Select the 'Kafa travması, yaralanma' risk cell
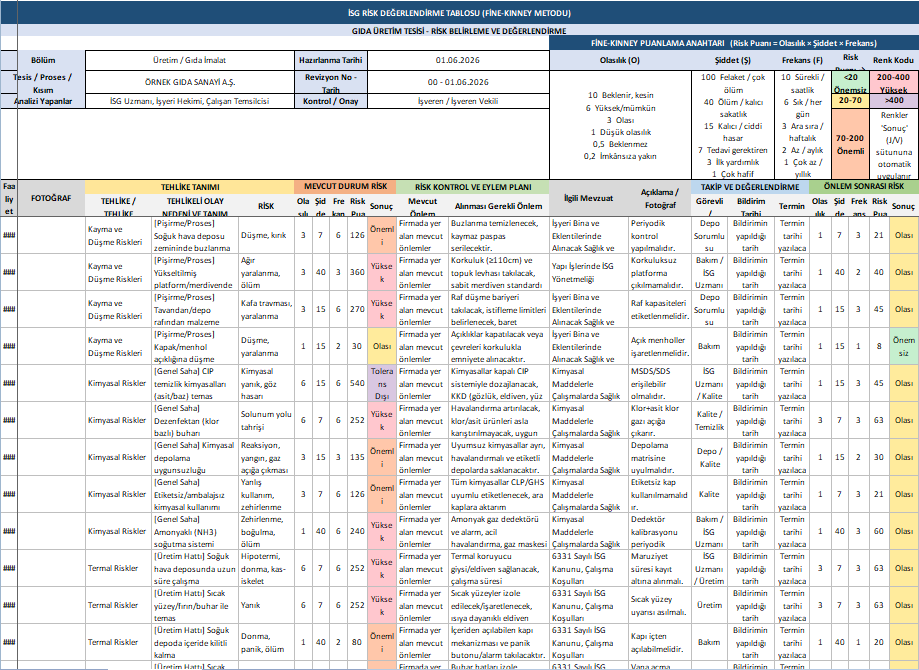The image size is (919, 670). tap(266, 309)
